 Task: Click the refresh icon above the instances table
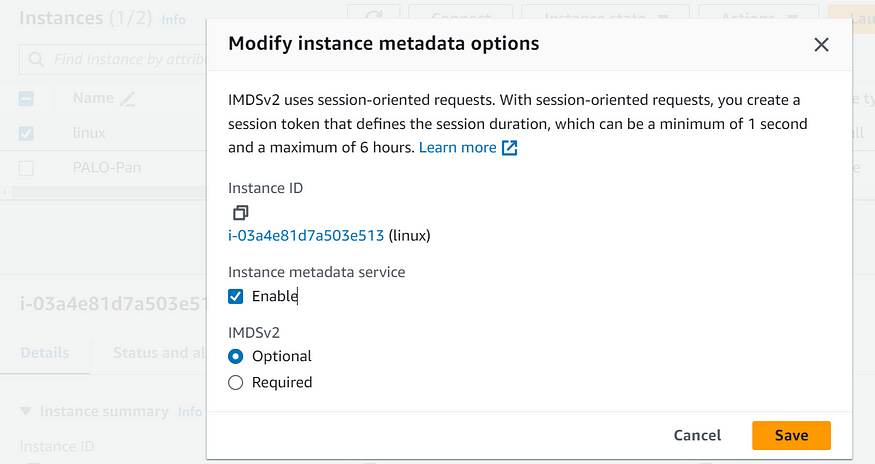coord(374,12)
